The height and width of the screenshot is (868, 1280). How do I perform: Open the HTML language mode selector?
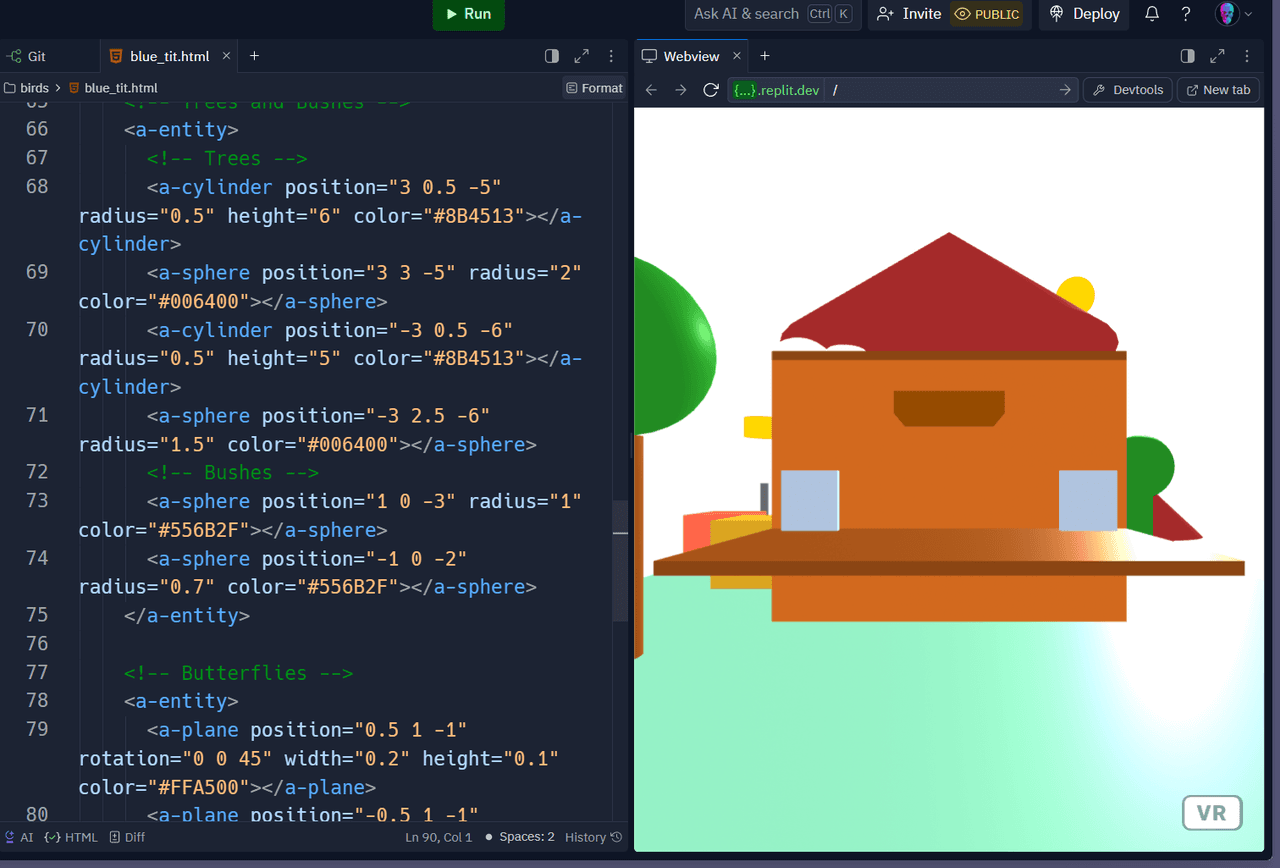coord(72,837)
